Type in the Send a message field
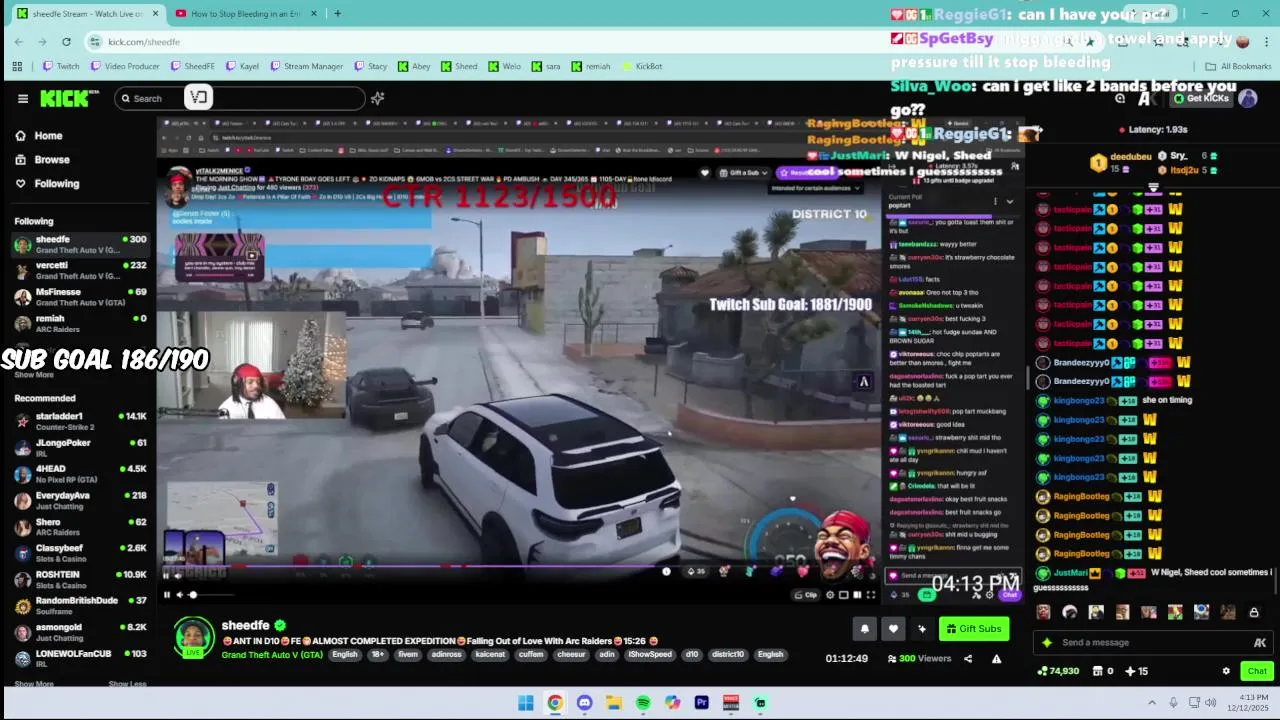Viewport: 1280px width, 720px height. [x=1155, y=643]
